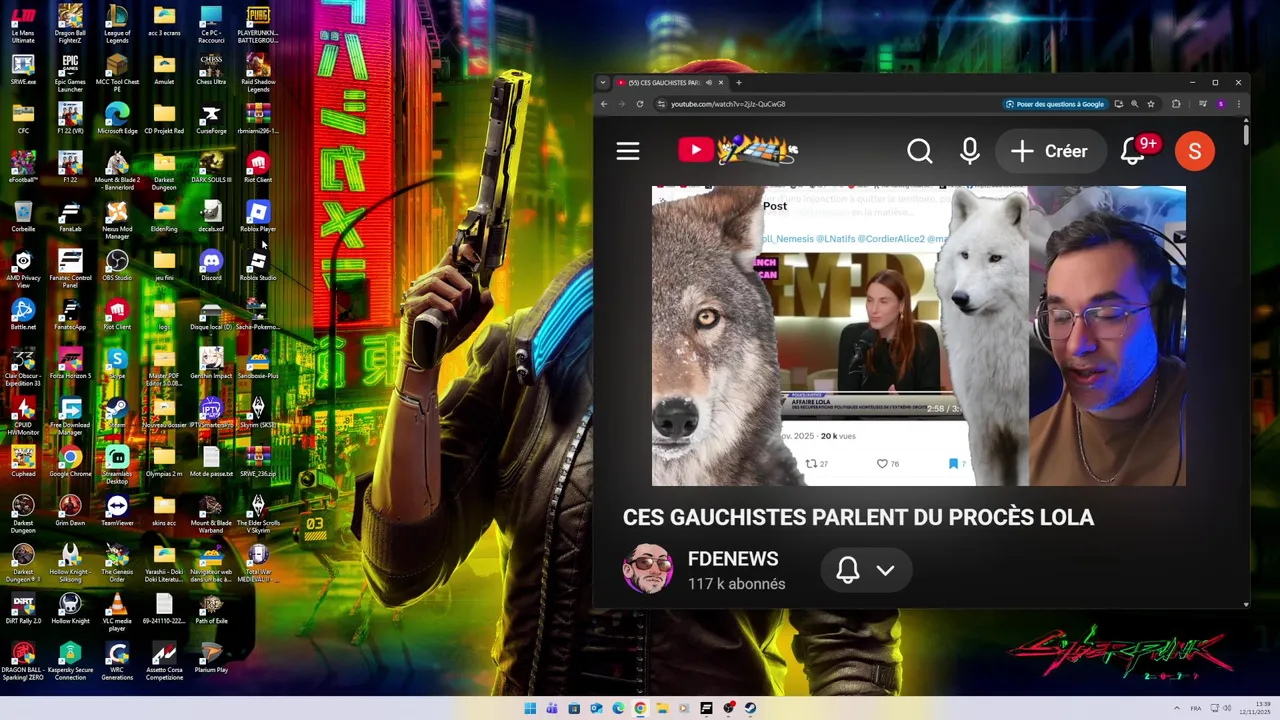The width and height of the screenshot is (1280, 720).
Task: Open Chrome's three-dot menu
Action: [x=1238, y=104]
